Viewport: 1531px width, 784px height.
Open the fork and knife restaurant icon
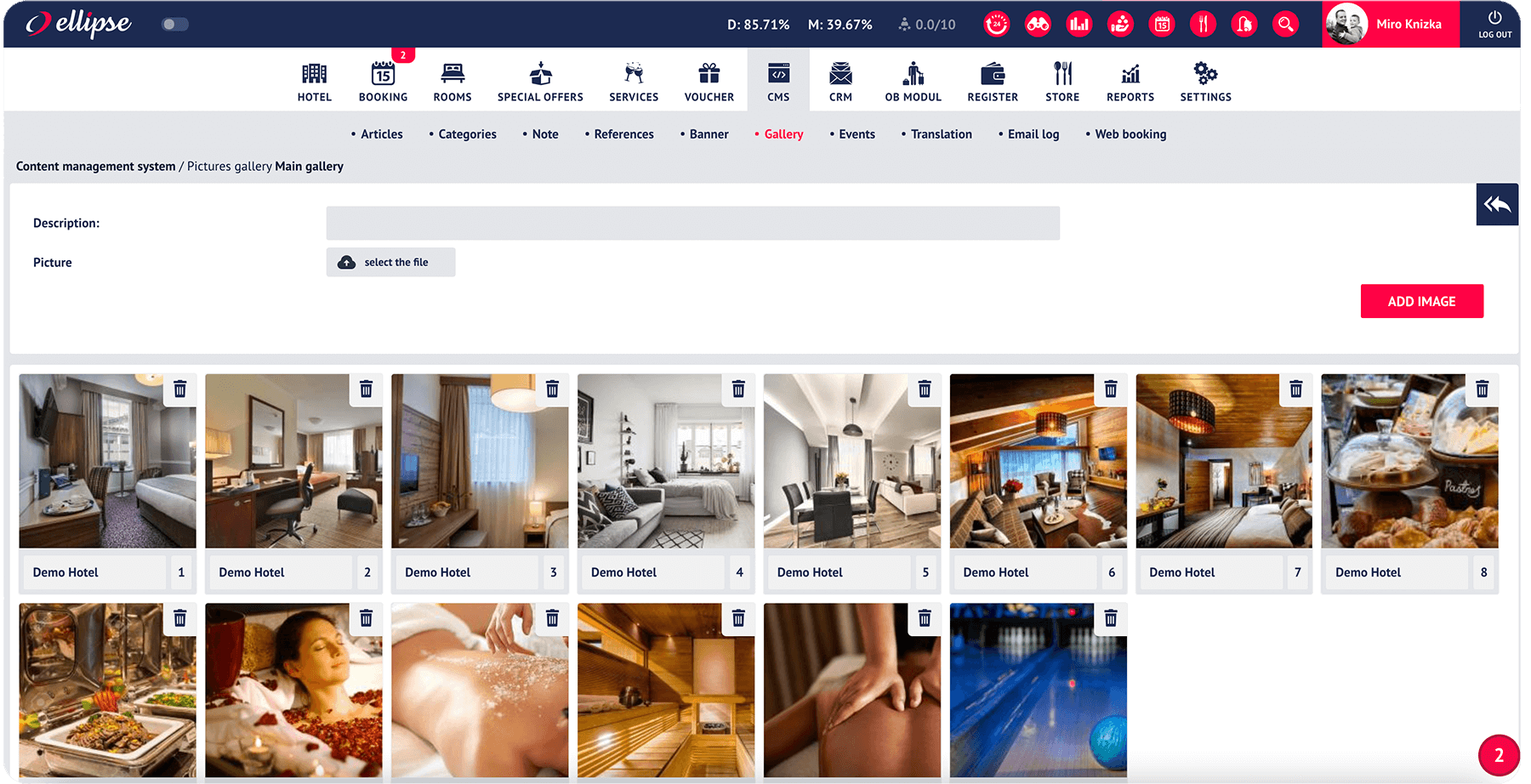pos(1203,24)
